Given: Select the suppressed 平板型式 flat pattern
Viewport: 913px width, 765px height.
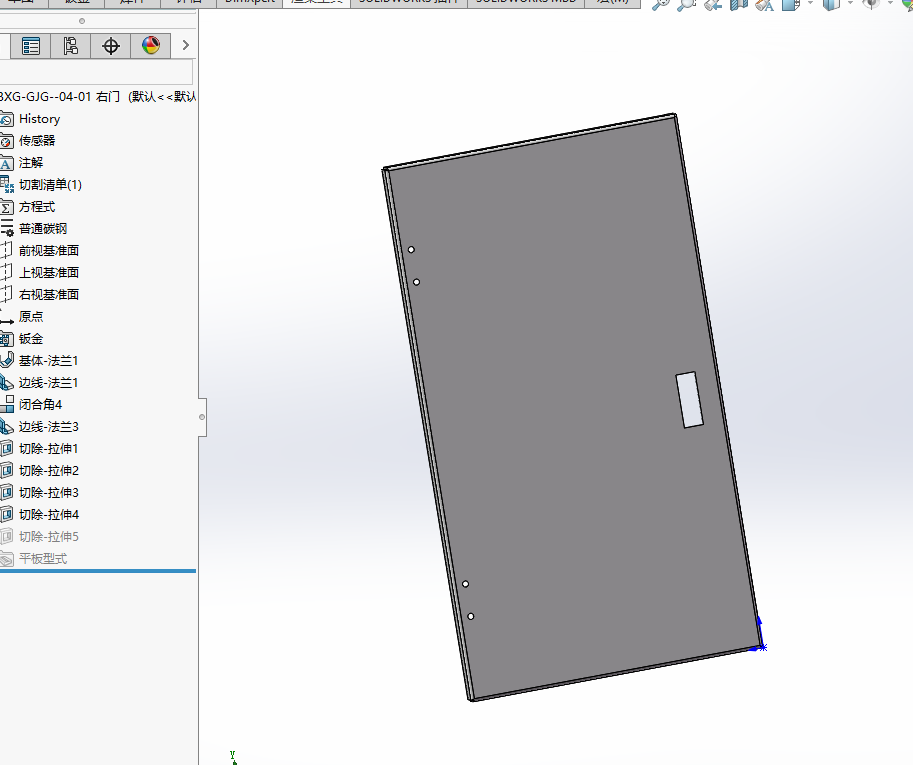Looking at the screenshot, I should (x=43, y=559).
